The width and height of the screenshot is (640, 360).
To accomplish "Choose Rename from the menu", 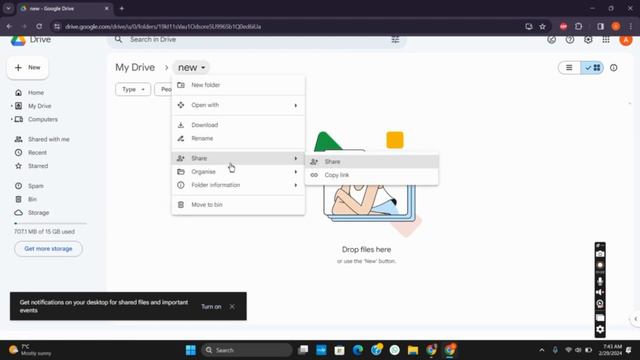I will point(238,138).
